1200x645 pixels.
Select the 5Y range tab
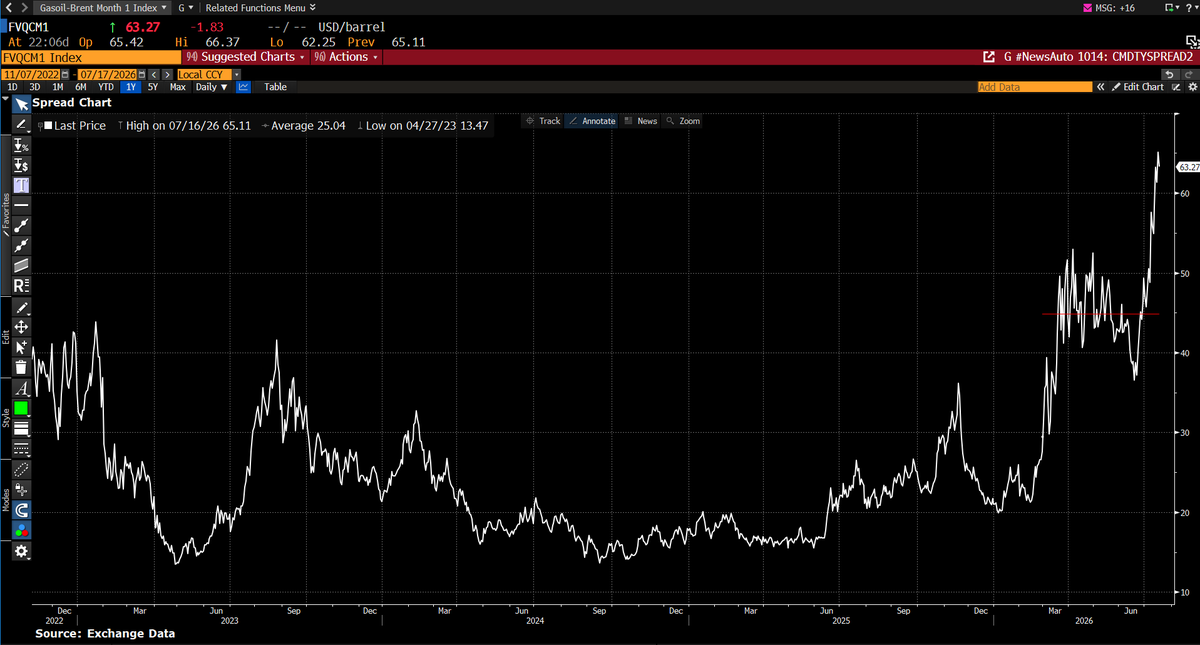[x=153, y=87]
